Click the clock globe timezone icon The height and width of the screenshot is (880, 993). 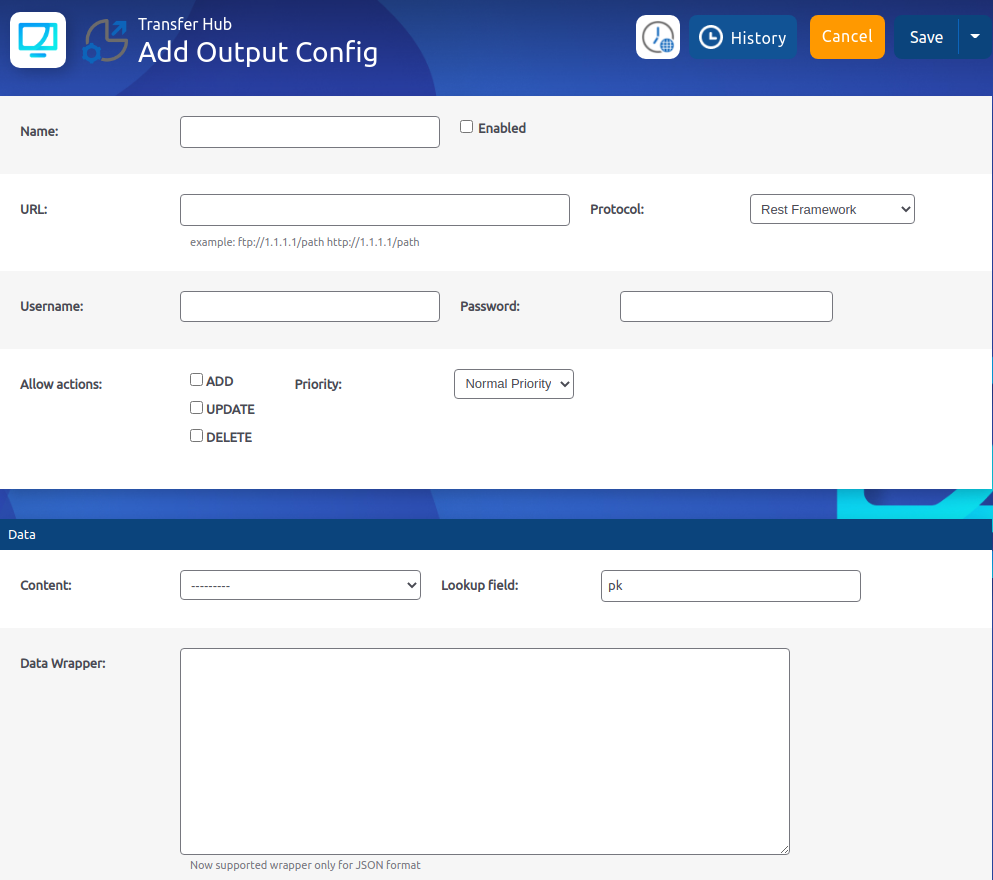coord(658,37)
